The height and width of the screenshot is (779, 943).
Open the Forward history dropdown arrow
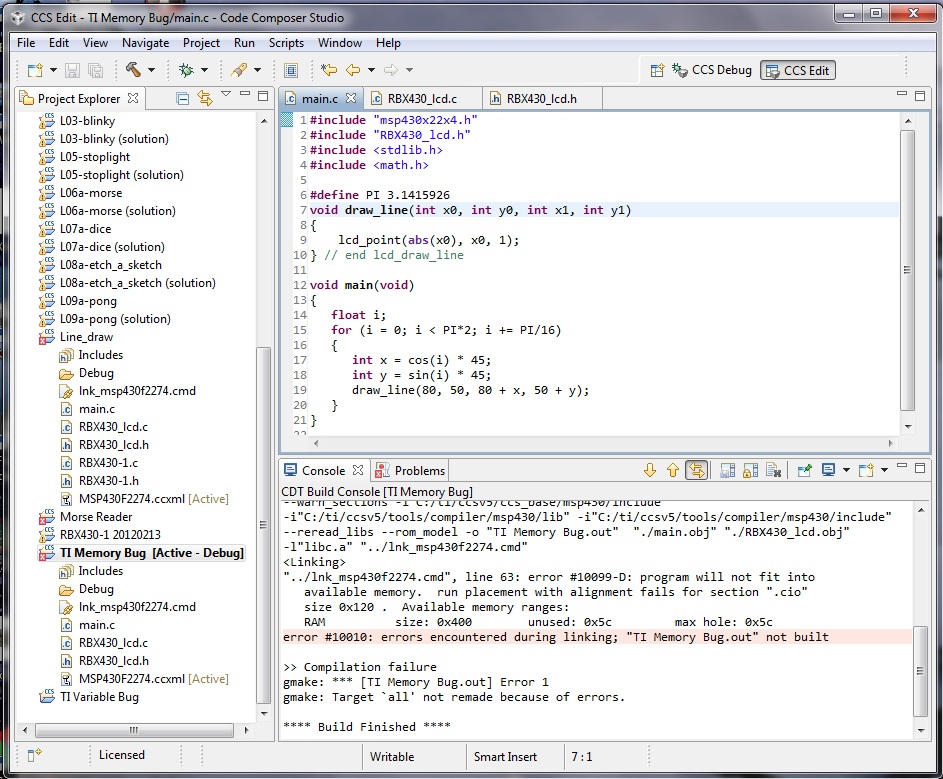click(x=409, y=70)
